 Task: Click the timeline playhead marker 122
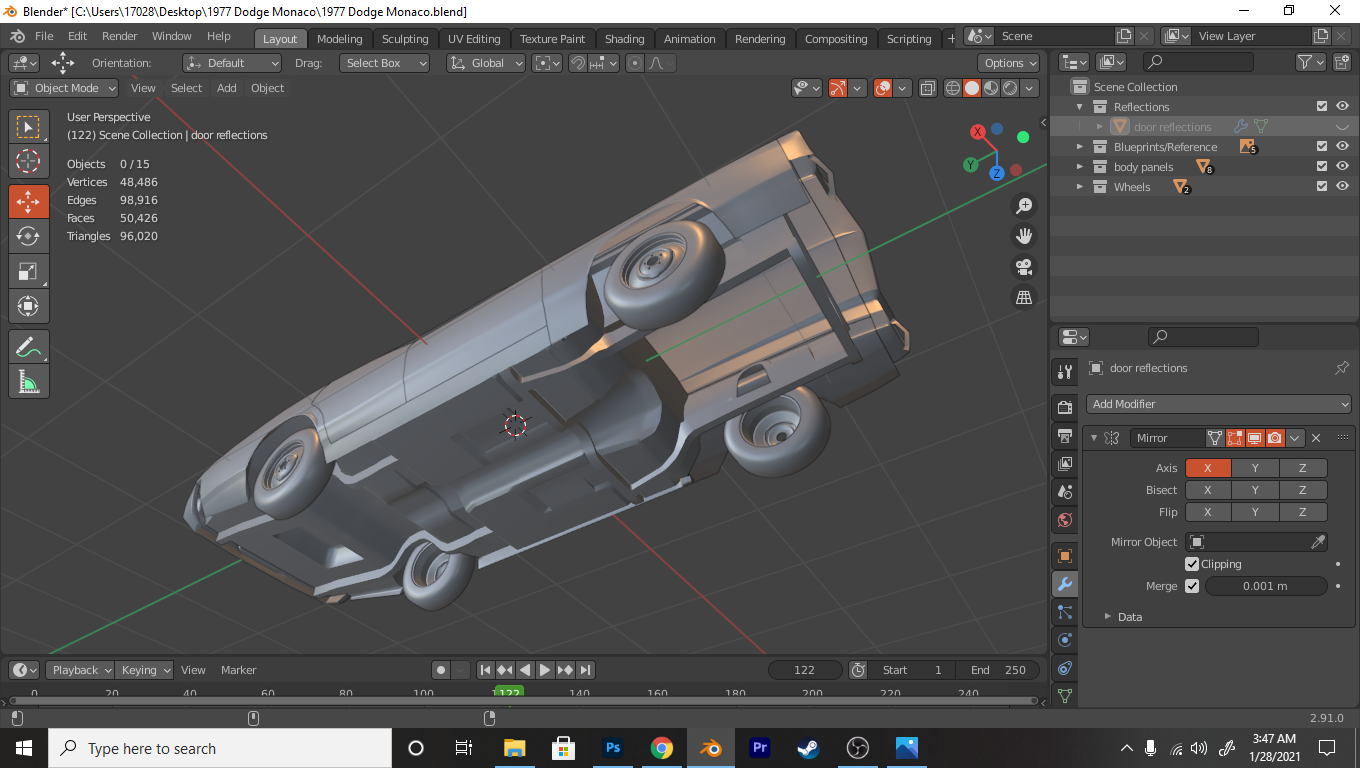pyautogui.click(x=509, y=692)
